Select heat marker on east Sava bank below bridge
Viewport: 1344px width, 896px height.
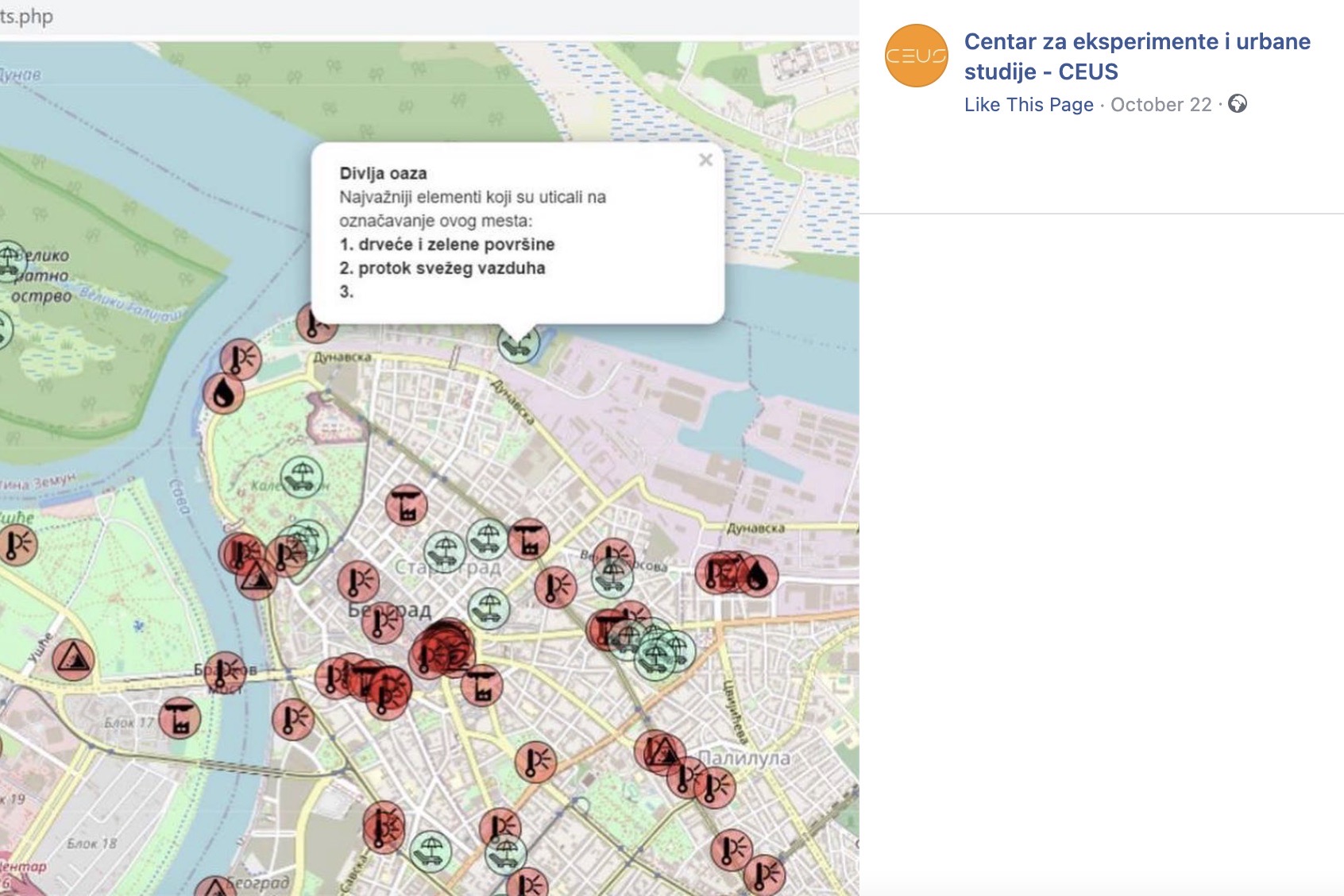[293, 720]
